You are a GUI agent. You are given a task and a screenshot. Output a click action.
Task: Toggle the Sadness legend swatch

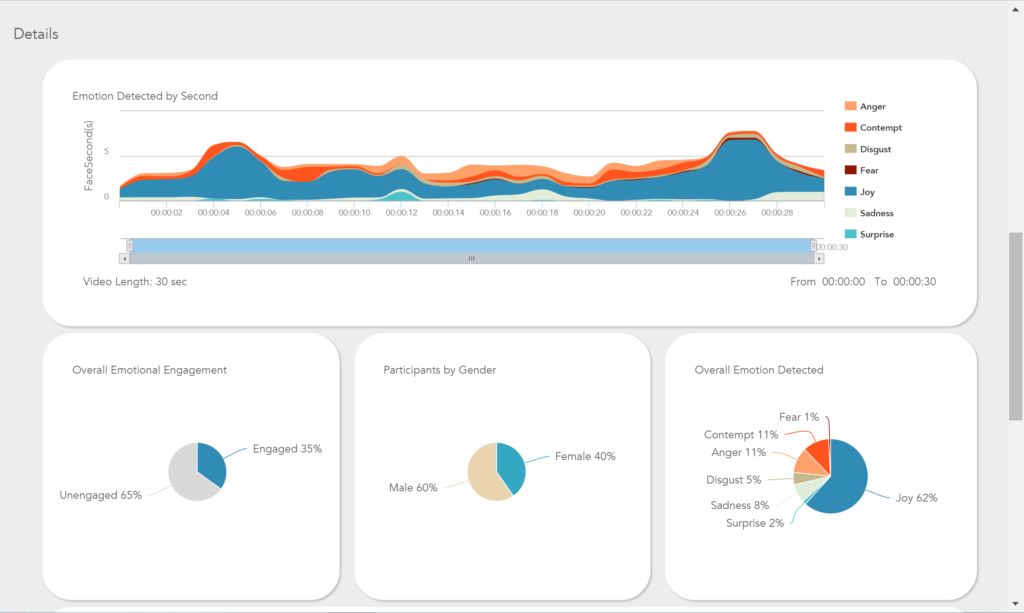(x=850, y=213)
